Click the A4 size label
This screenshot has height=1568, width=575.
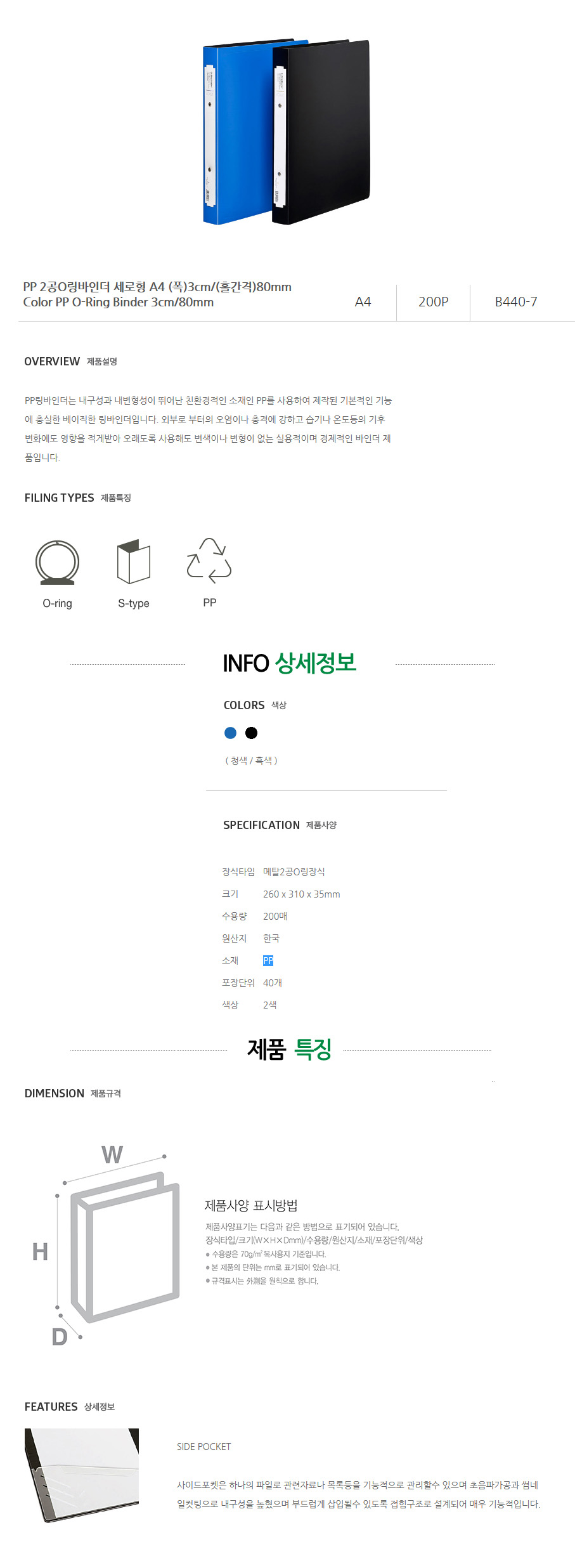click(363, 302)
